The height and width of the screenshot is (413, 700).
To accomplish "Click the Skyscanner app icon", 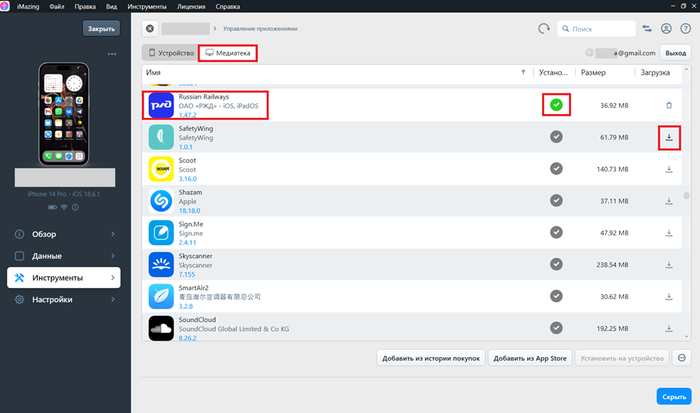I will pos(161,264).
